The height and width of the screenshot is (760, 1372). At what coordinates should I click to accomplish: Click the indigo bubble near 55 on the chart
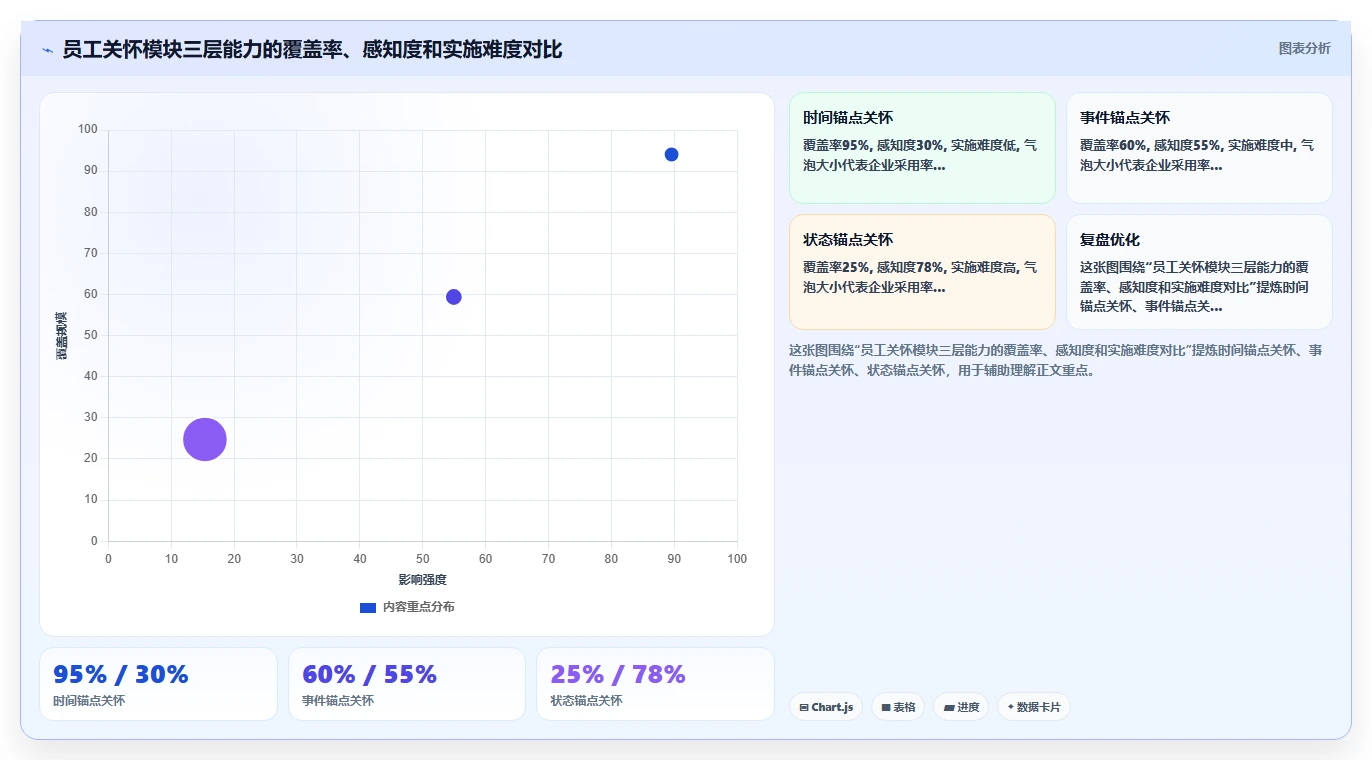tap(454, 297)
